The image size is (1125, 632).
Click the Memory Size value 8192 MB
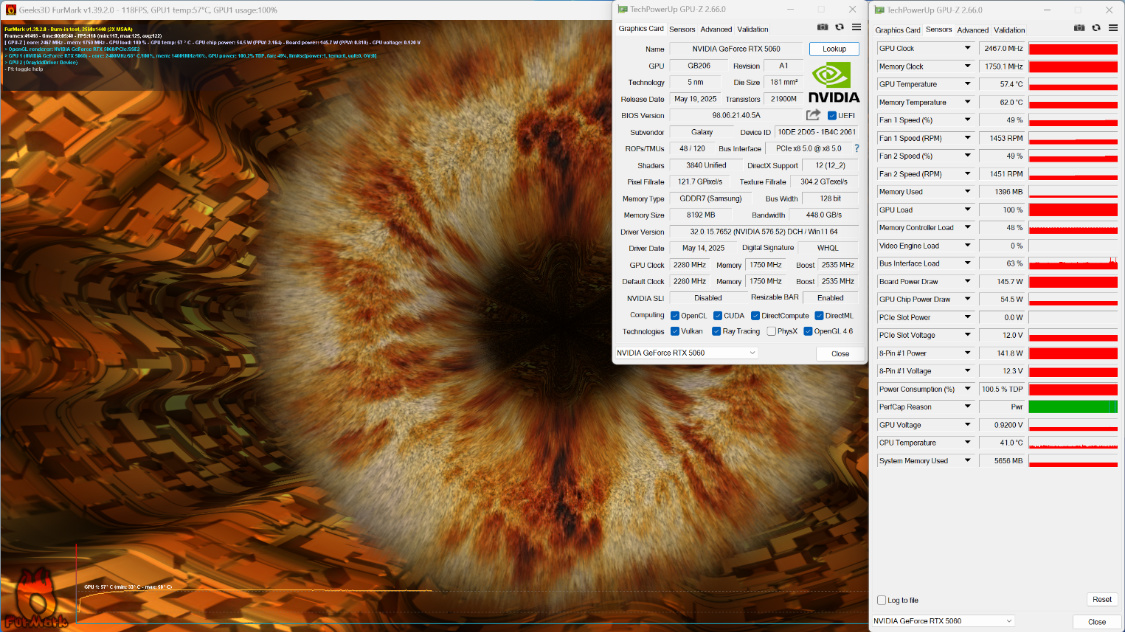point(700,215)
